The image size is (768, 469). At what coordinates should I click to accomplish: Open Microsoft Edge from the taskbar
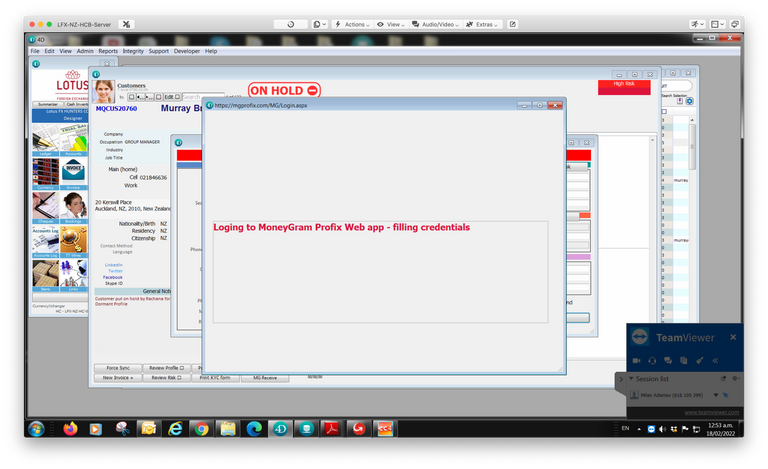[x=254, y=429]
